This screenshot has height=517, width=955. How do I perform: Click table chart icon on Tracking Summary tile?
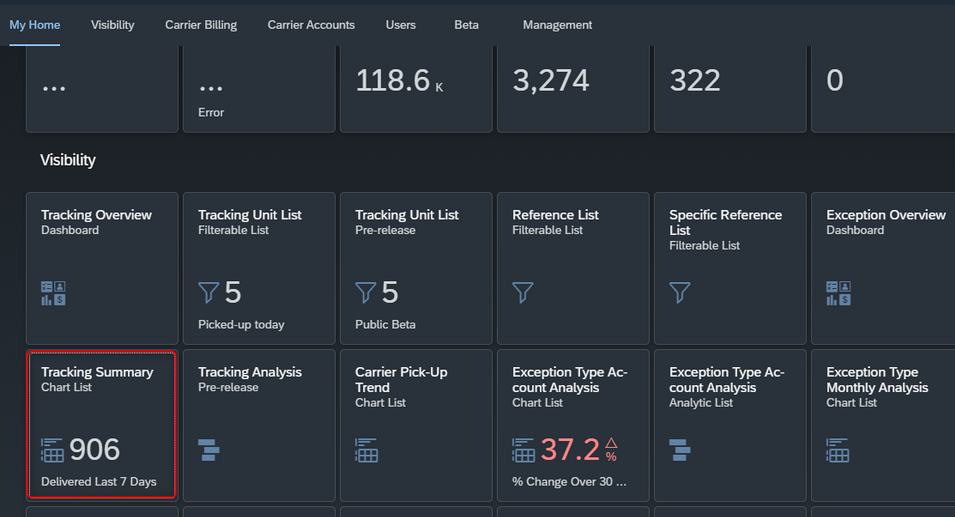52,450
